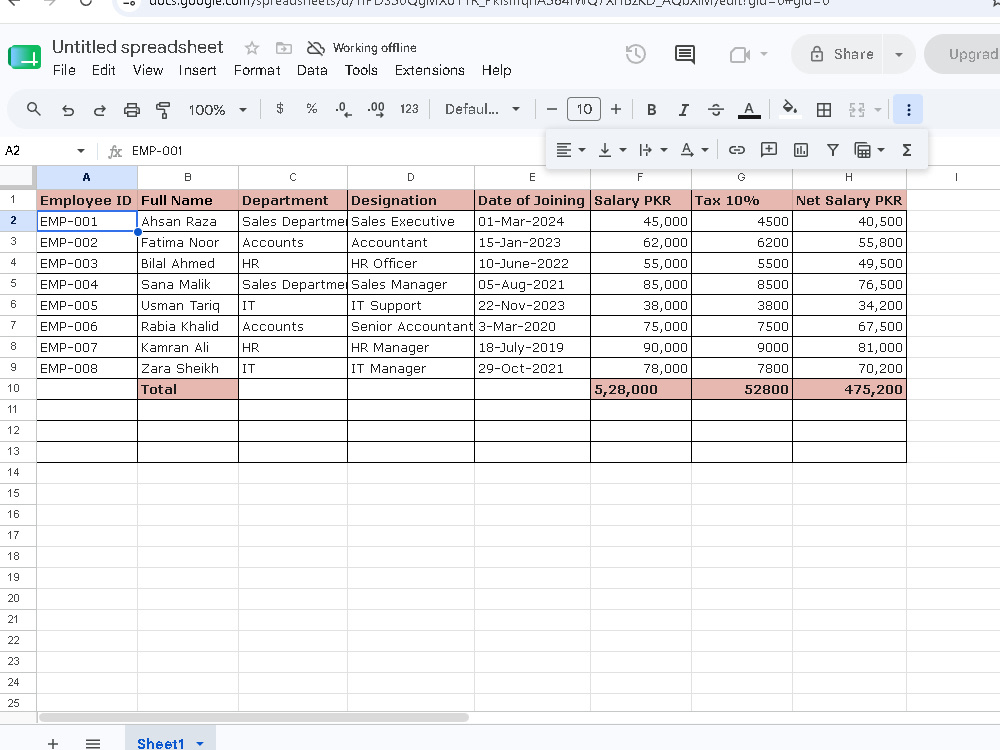
Task: Click the move to folder icon
Action: pos(284,48)
